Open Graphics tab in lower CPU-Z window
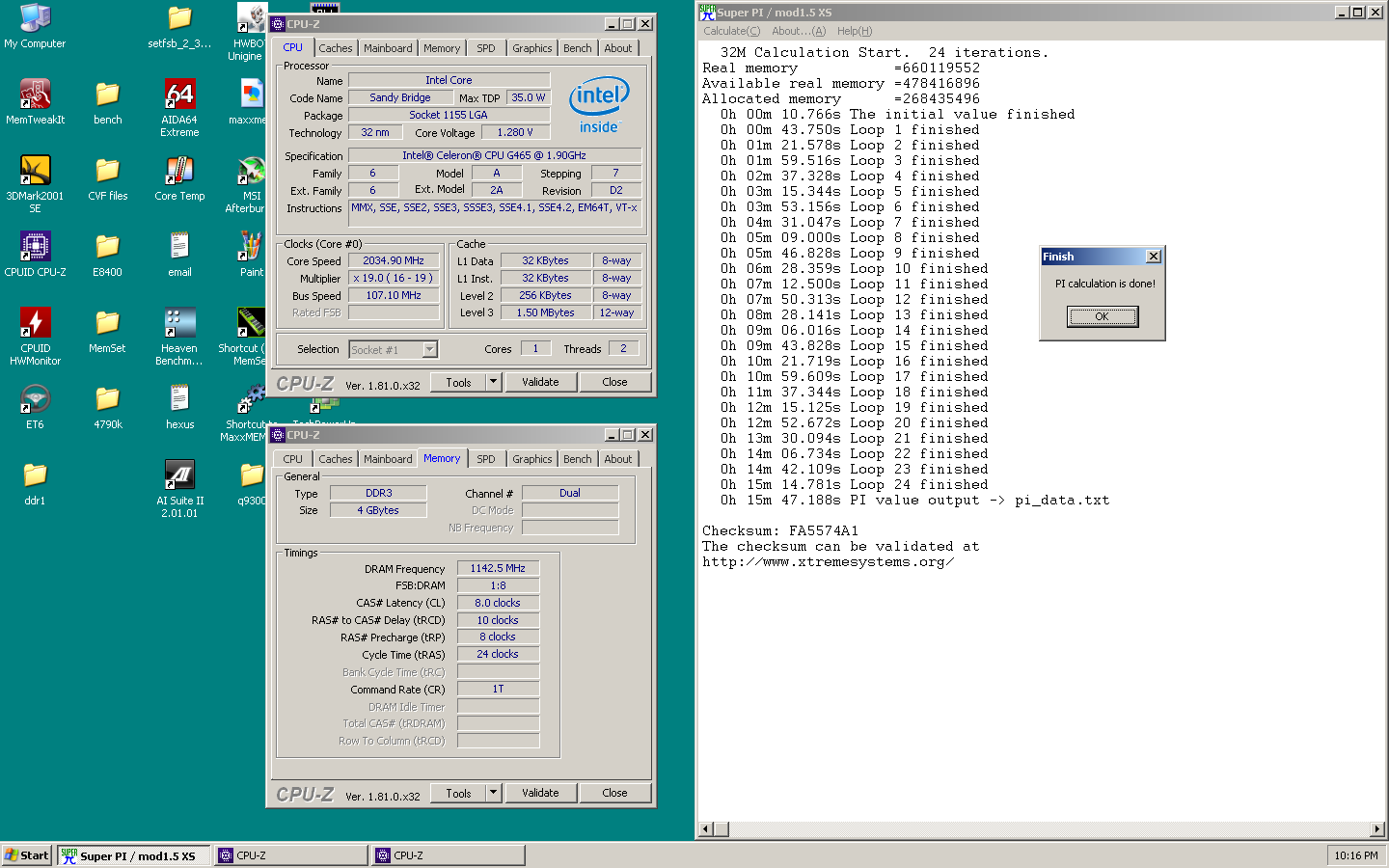 tap(532, 459)
